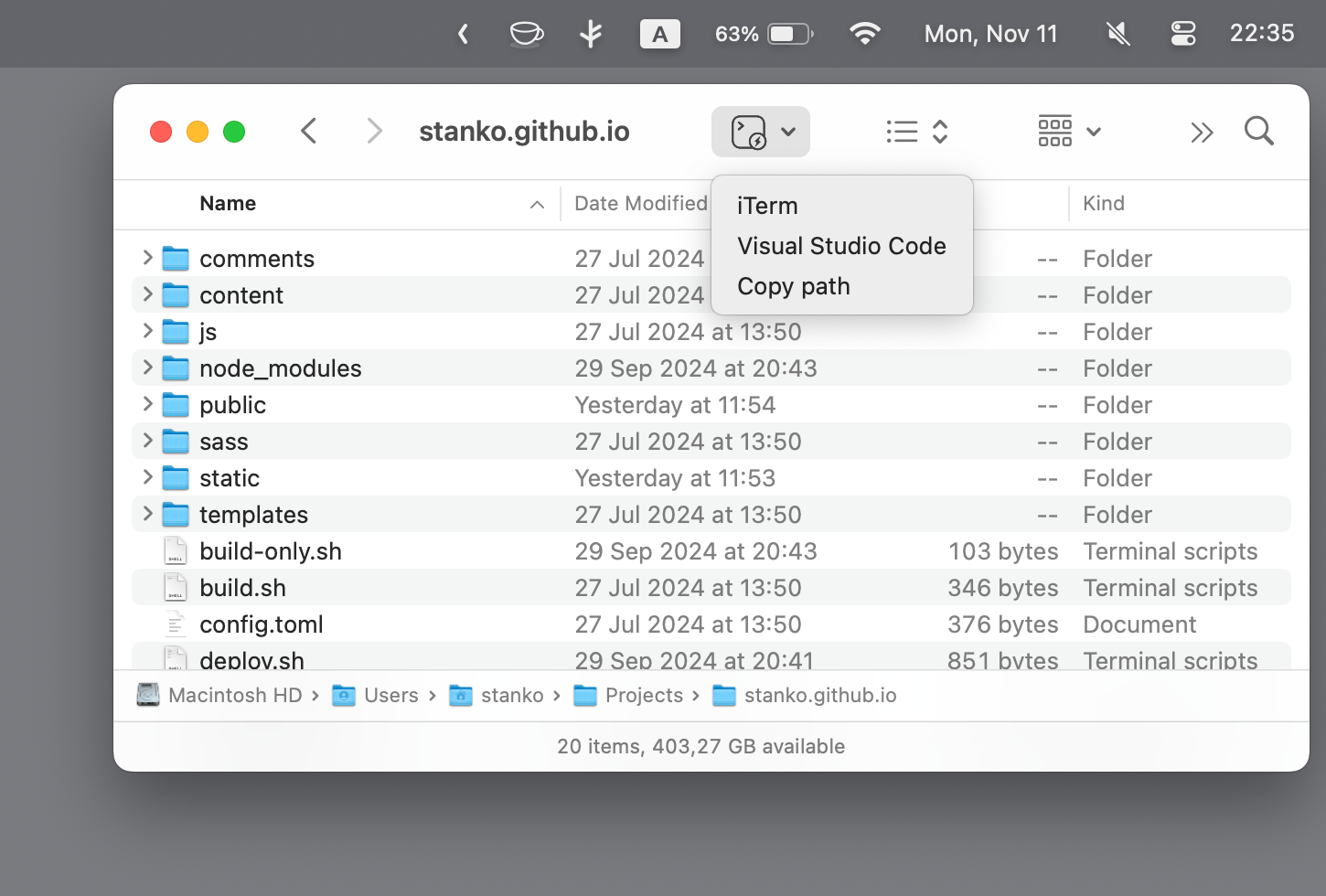
Task: Expand the public folder disclosure arrow
Action: pyautogui.click(x=147, y=404)
